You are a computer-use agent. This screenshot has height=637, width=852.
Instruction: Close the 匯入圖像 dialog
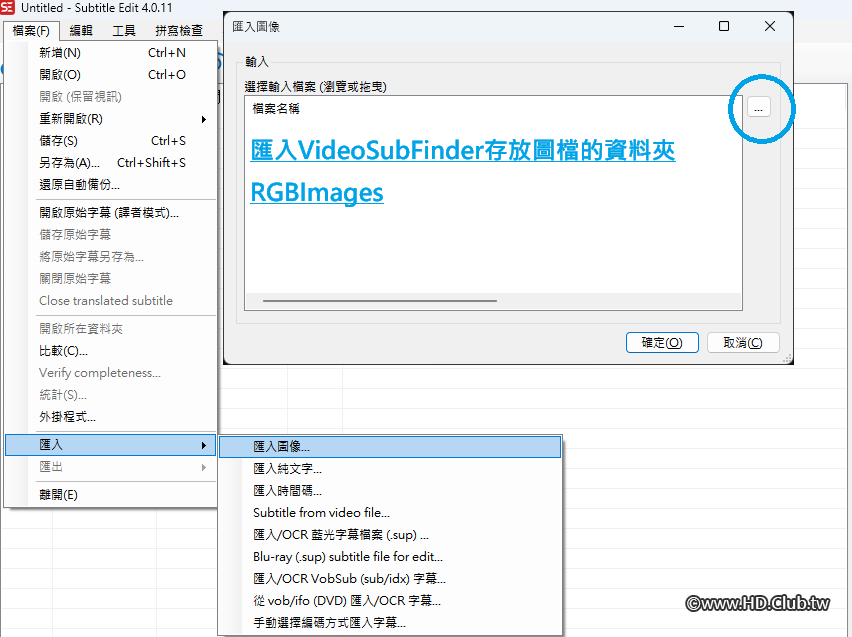tap(769, 26)
